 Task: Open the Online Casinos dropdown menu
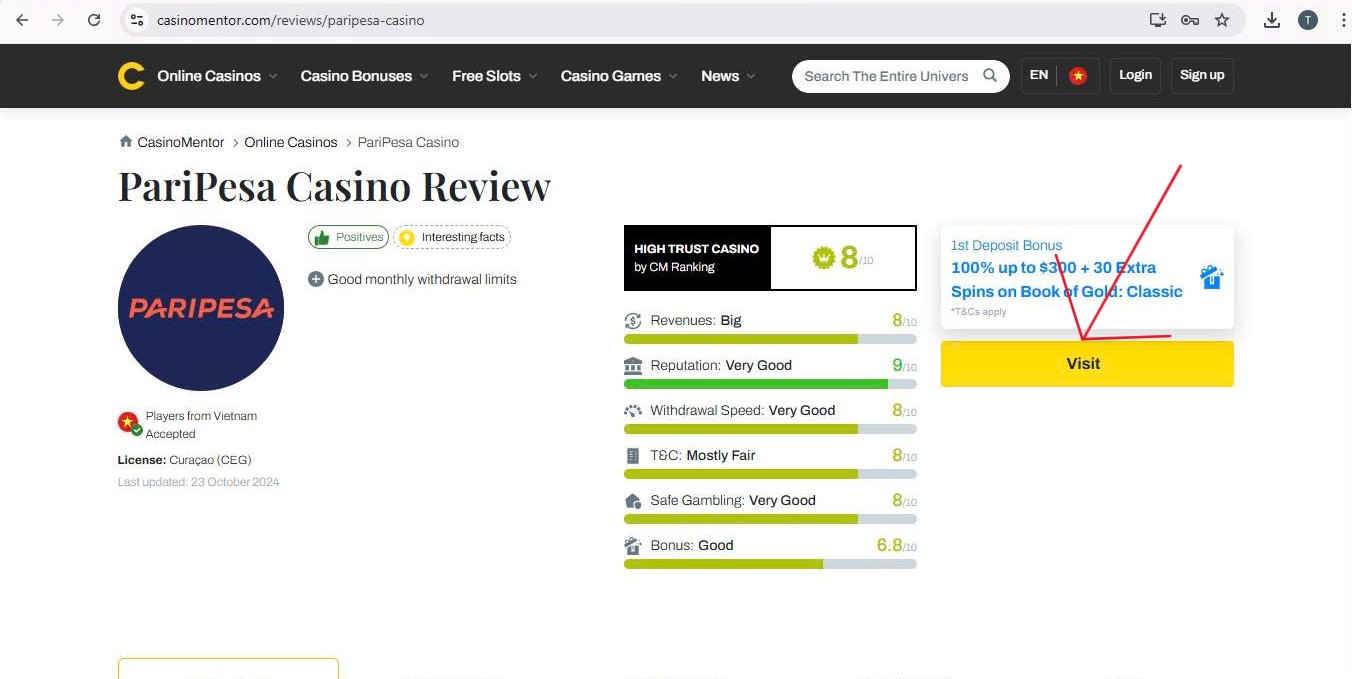pos(217,76)
